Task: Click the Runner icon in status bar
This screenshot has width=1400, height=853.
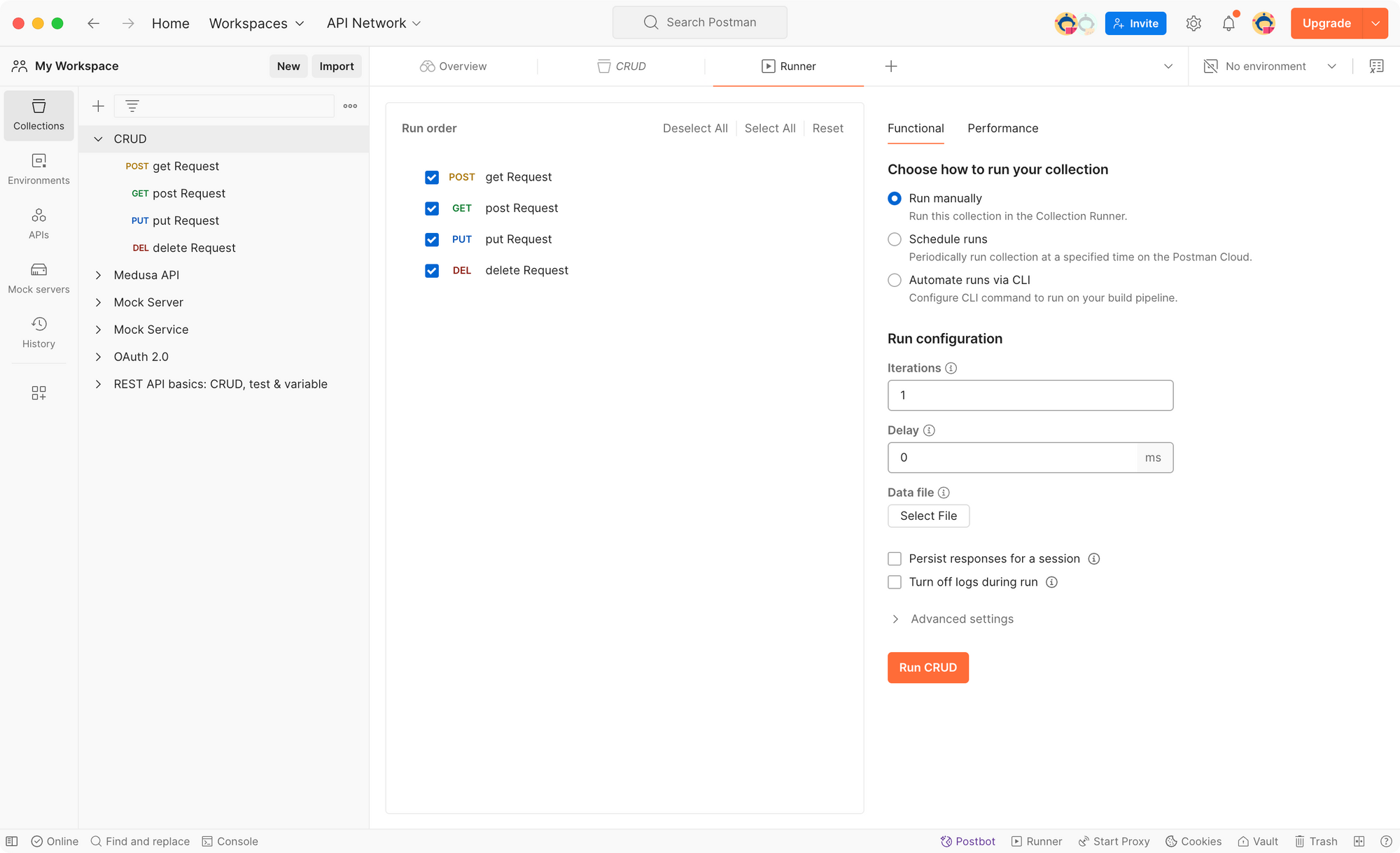Action: (x=1015, y=840)
